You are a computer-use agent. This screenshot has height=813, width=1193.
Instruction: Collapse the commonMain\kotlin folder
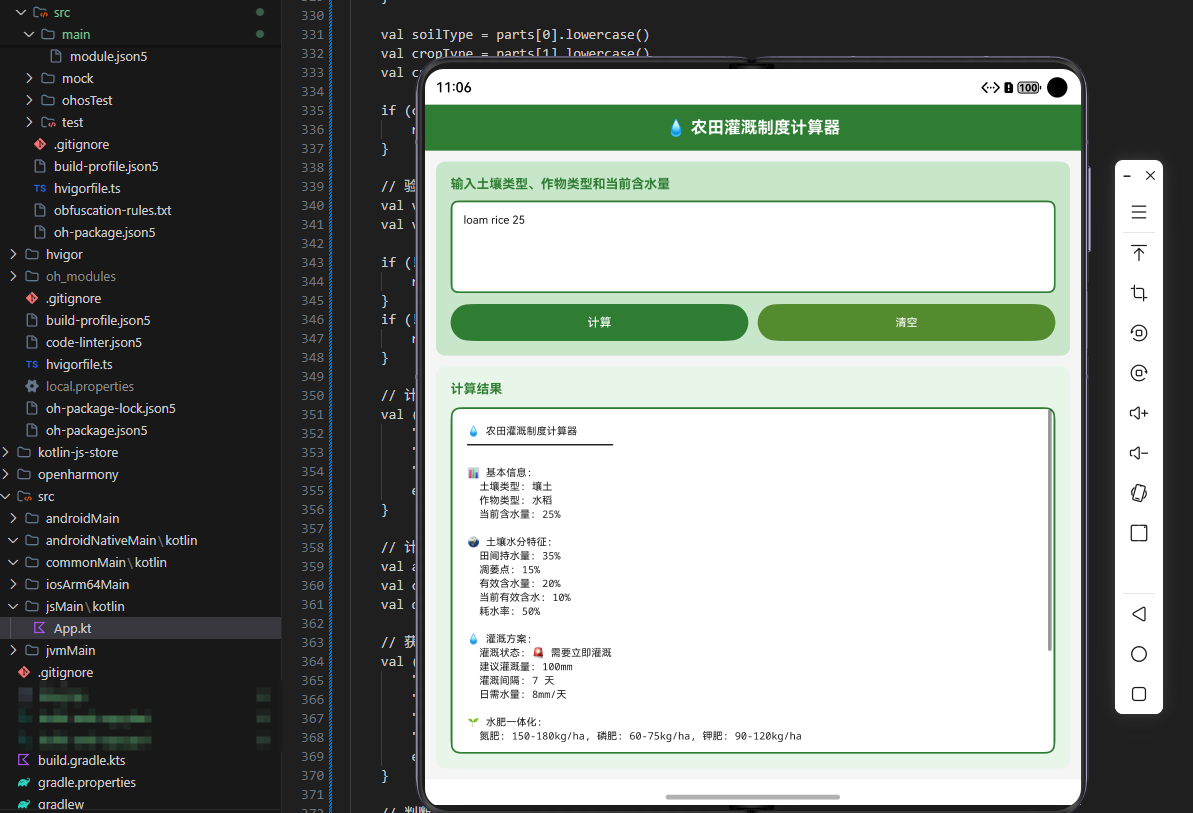[x=13, y=563]
